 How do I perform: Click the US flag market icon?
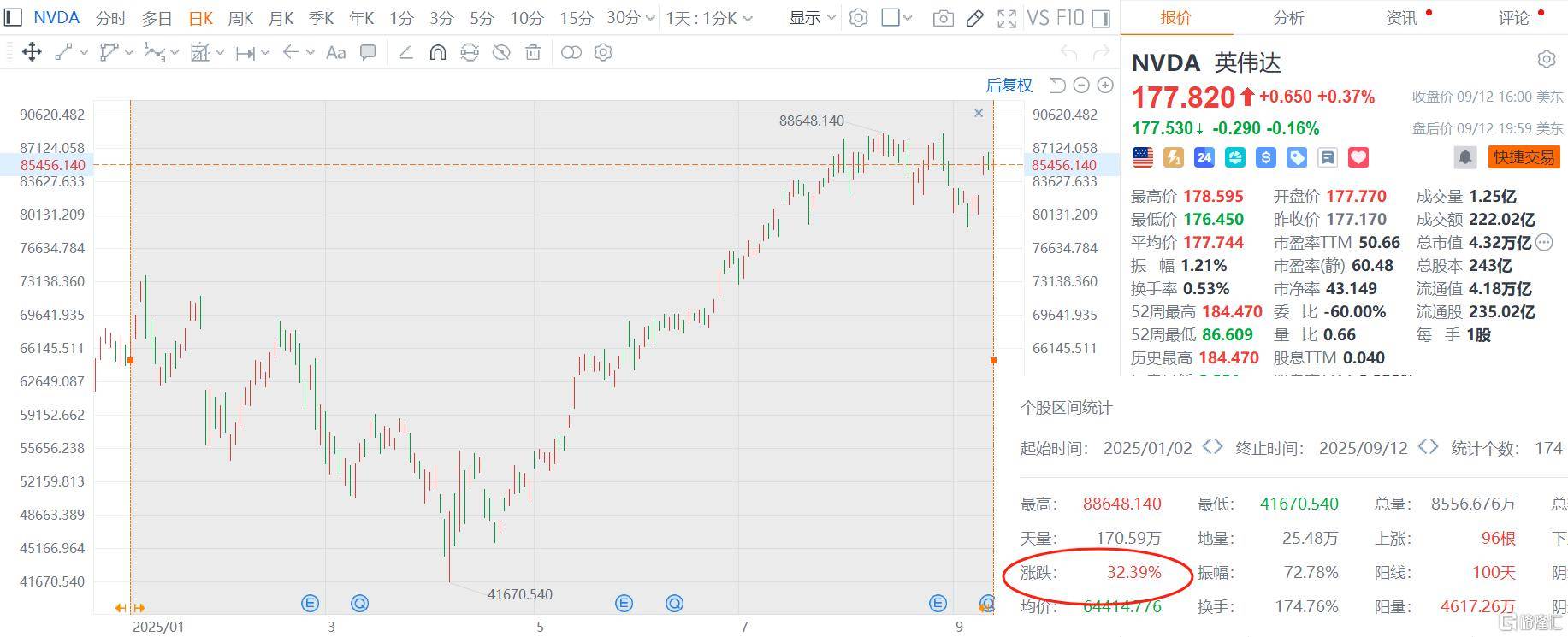point(1142,157)
